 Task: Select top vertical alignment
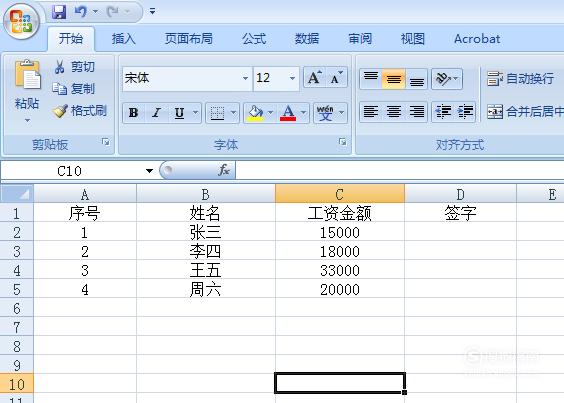click(x=370, y=78)
